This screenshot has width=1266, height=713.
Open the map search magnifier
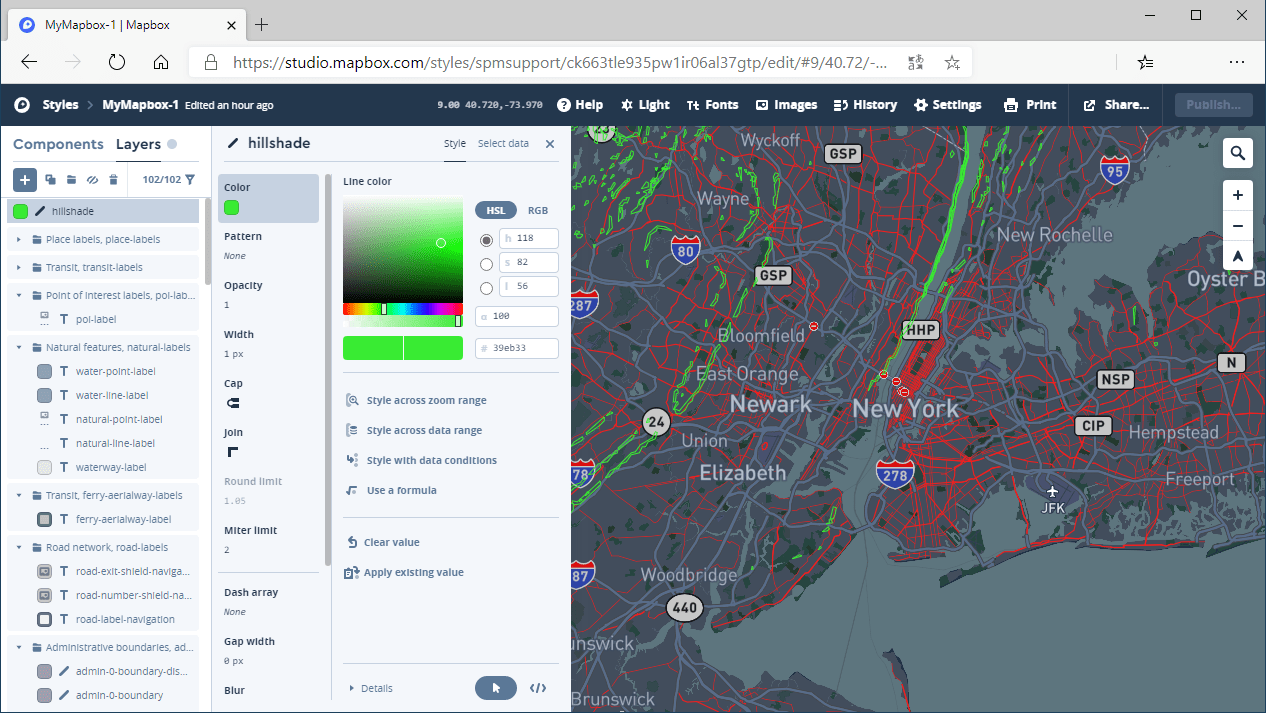(1238, 153)
